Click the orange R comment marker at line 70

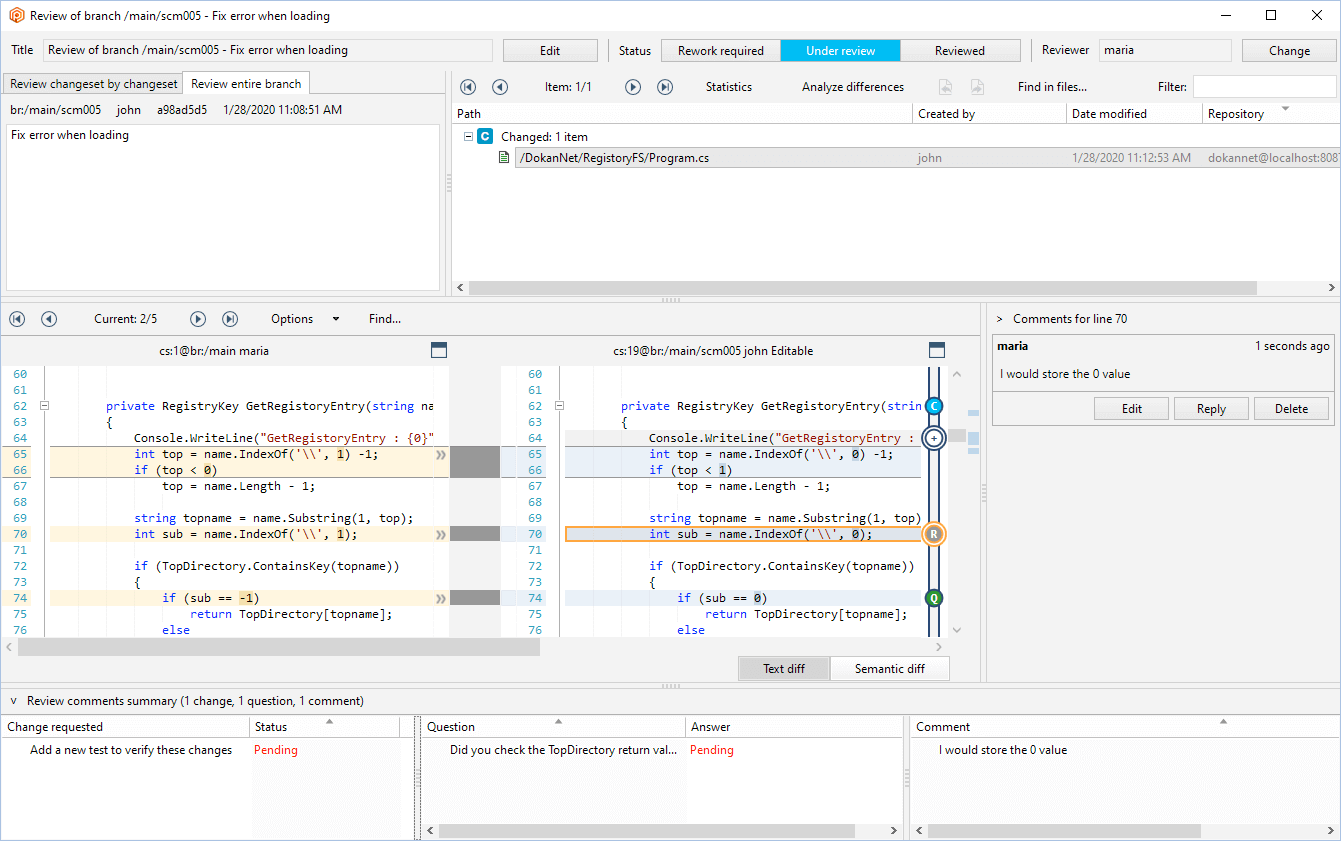tap(934, 534)
